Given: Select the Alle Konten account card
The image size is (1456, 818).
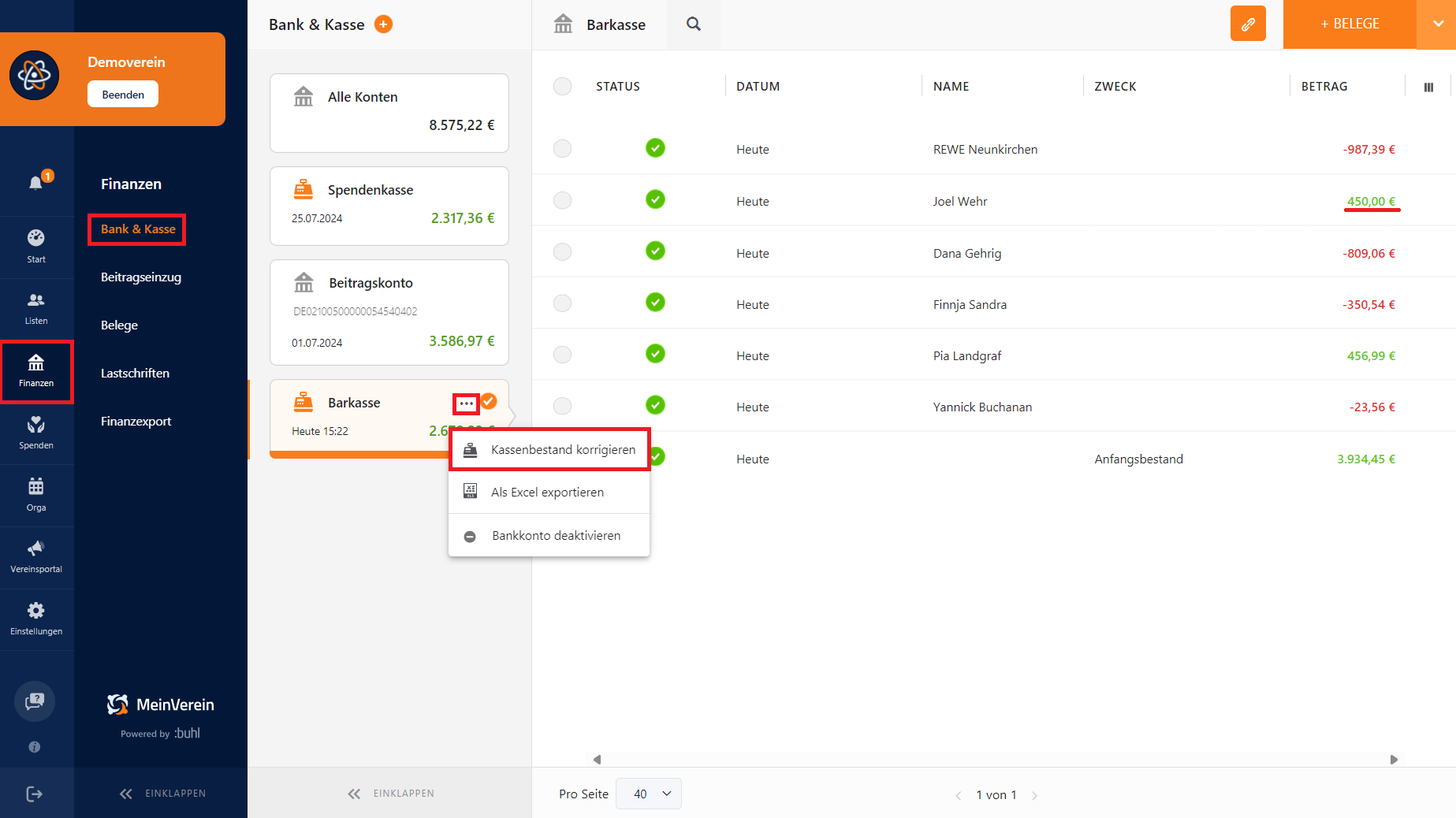Looking at the screenshot, I should pyautogui.click(x=389, y=113).
